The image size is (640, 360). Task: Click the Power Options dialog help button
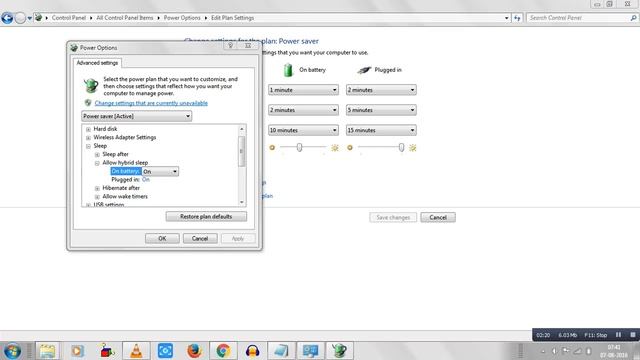230,45
